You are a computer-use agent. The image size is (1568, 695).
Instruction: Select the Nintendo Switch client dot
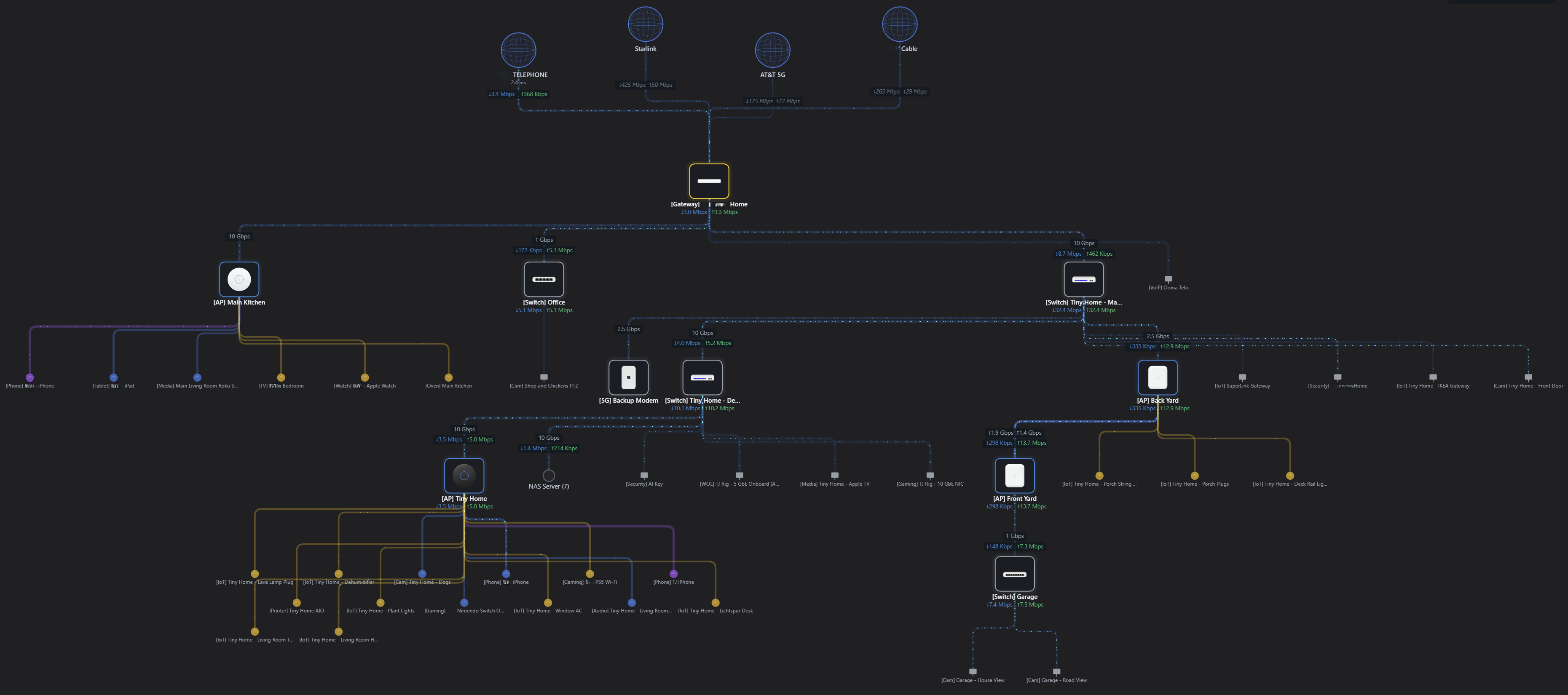[464, 602]
